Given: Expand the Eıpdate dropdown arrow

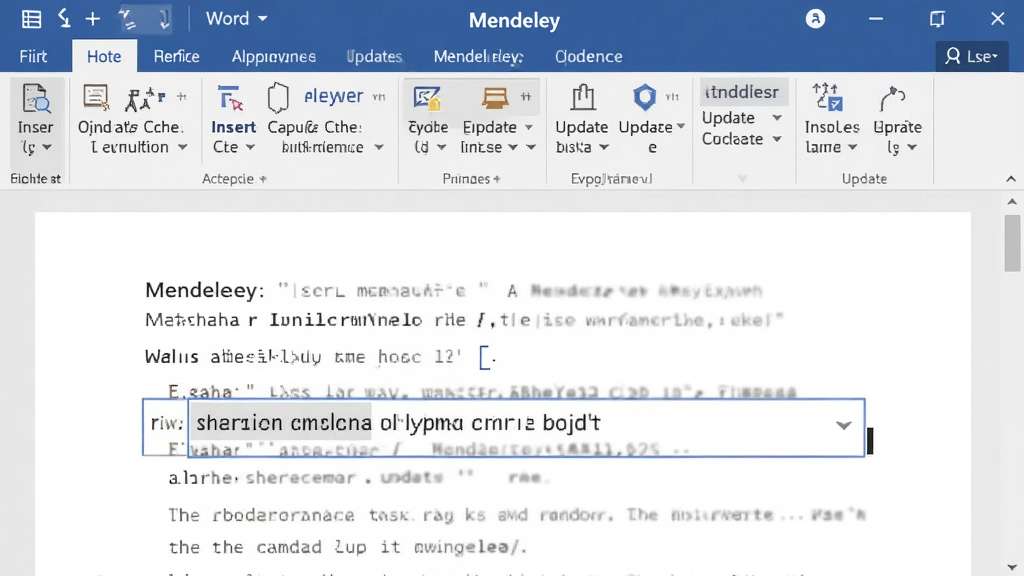Looking at the screenshot, I should click(x=529, y=127).
